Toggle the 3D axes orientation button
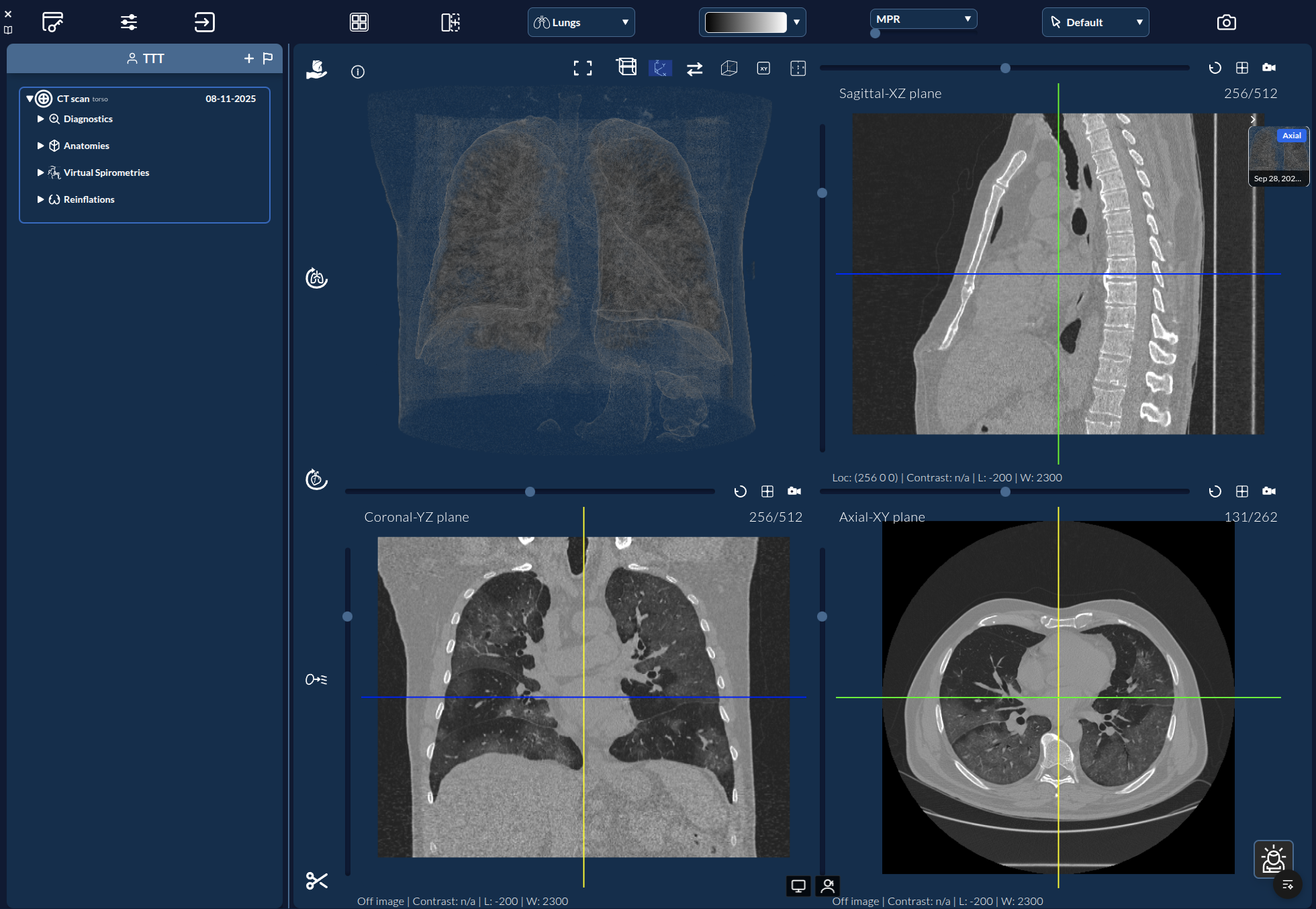This screenshot has width=1316, height=909. click(x=661, y=68)
